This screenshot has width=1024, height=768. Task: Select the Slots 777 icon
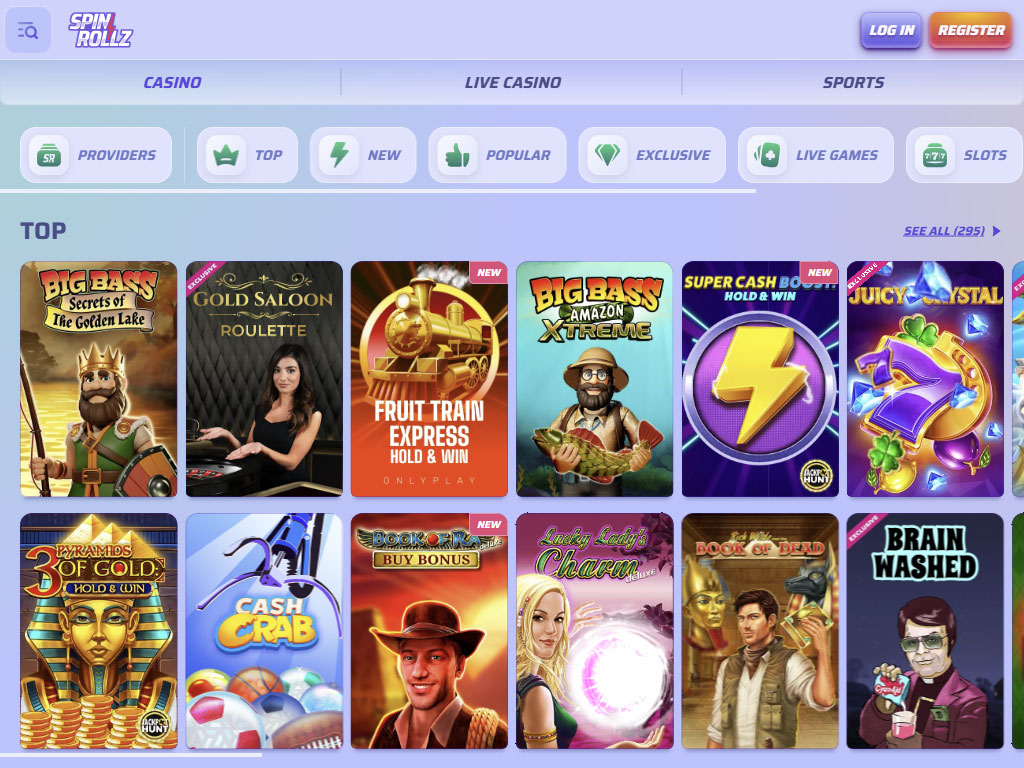tap(935, 155)
